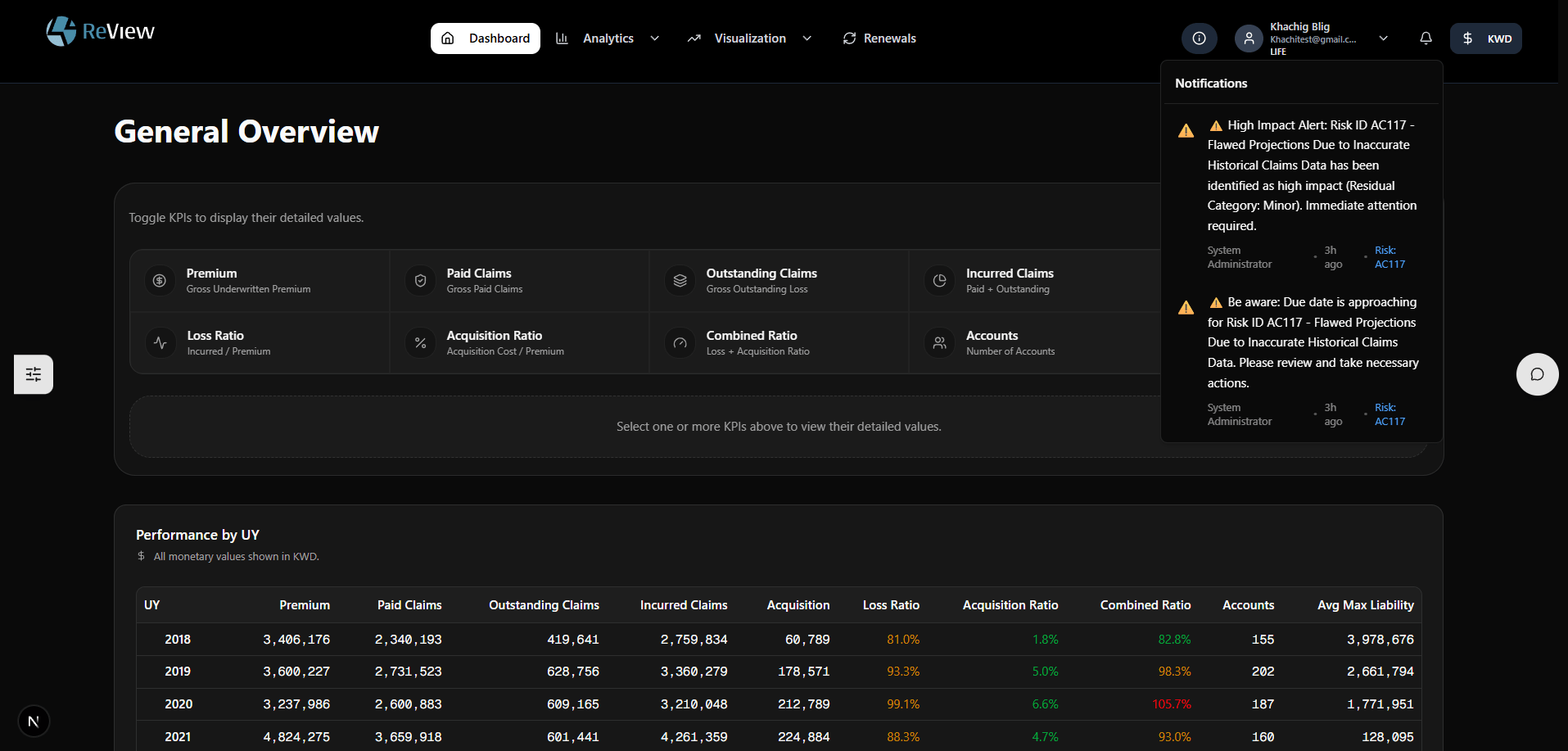Expand the Analytics dropdown

[x=653, y=38]
